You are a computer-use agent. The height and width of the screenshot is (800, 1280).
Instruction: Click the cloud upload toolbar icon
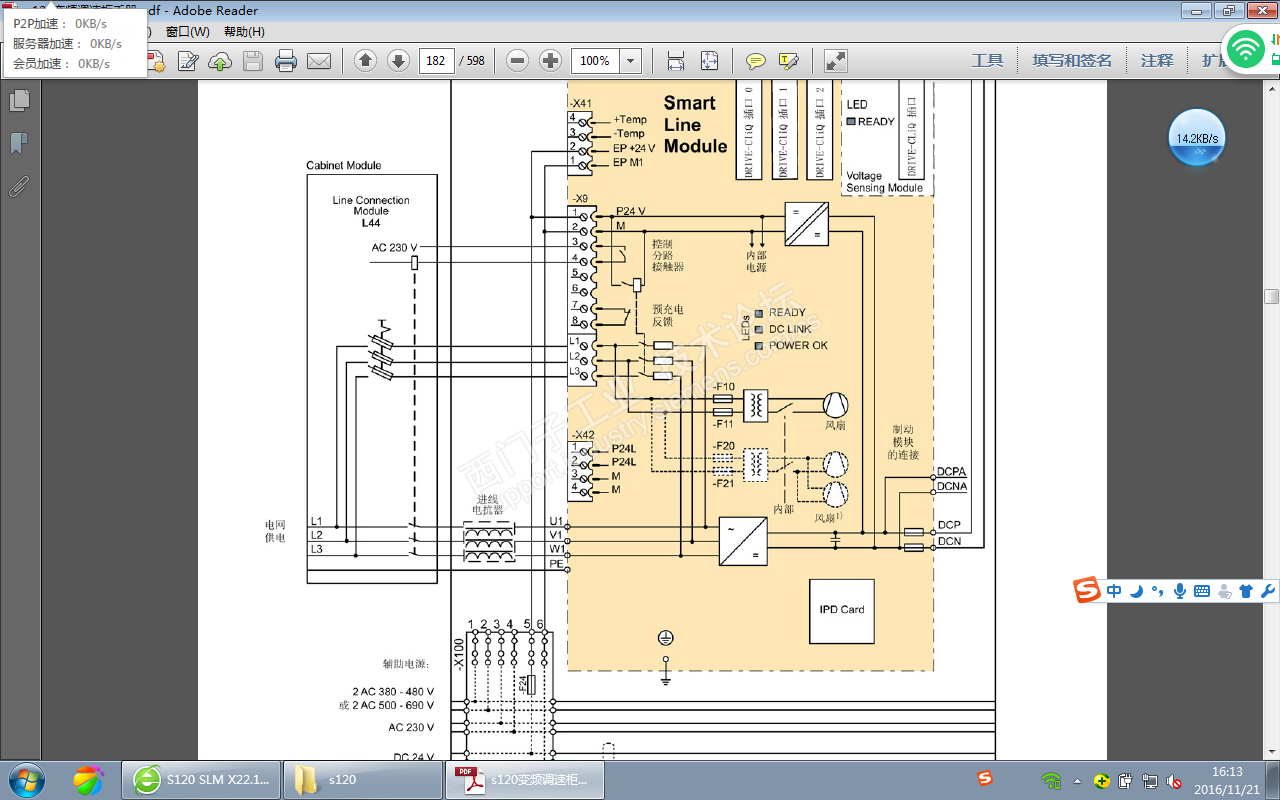tap(220, 61)
